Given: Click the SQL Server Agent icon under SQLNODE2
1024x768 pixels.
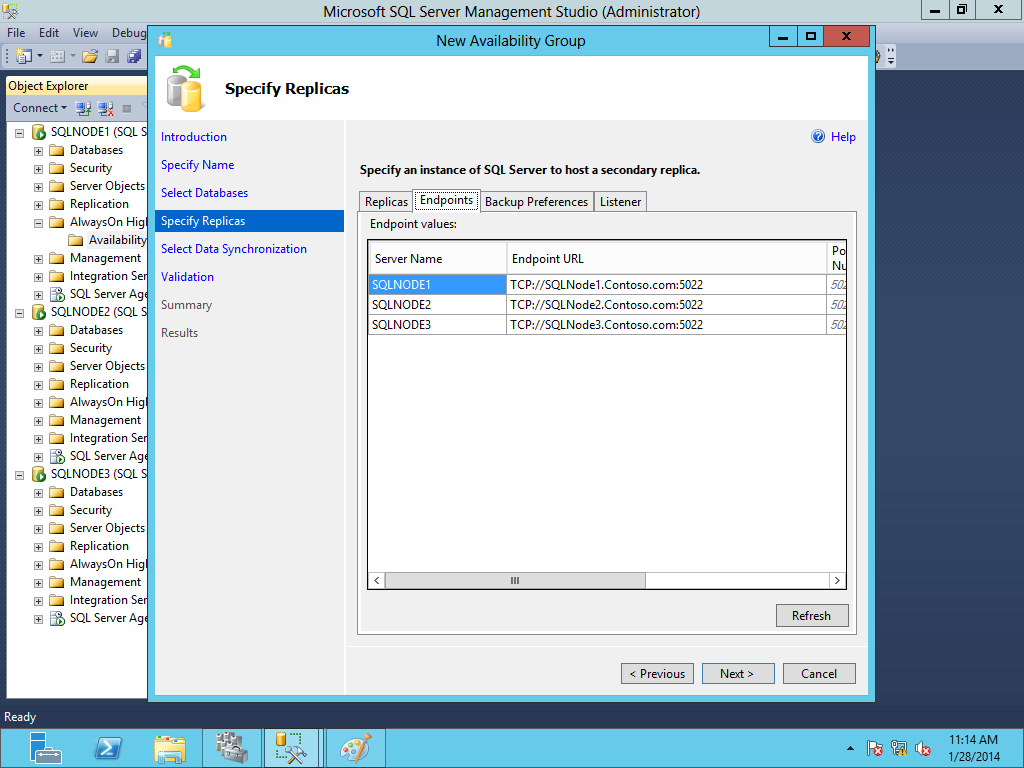Looking at the screenshot, I should [57, 456].
